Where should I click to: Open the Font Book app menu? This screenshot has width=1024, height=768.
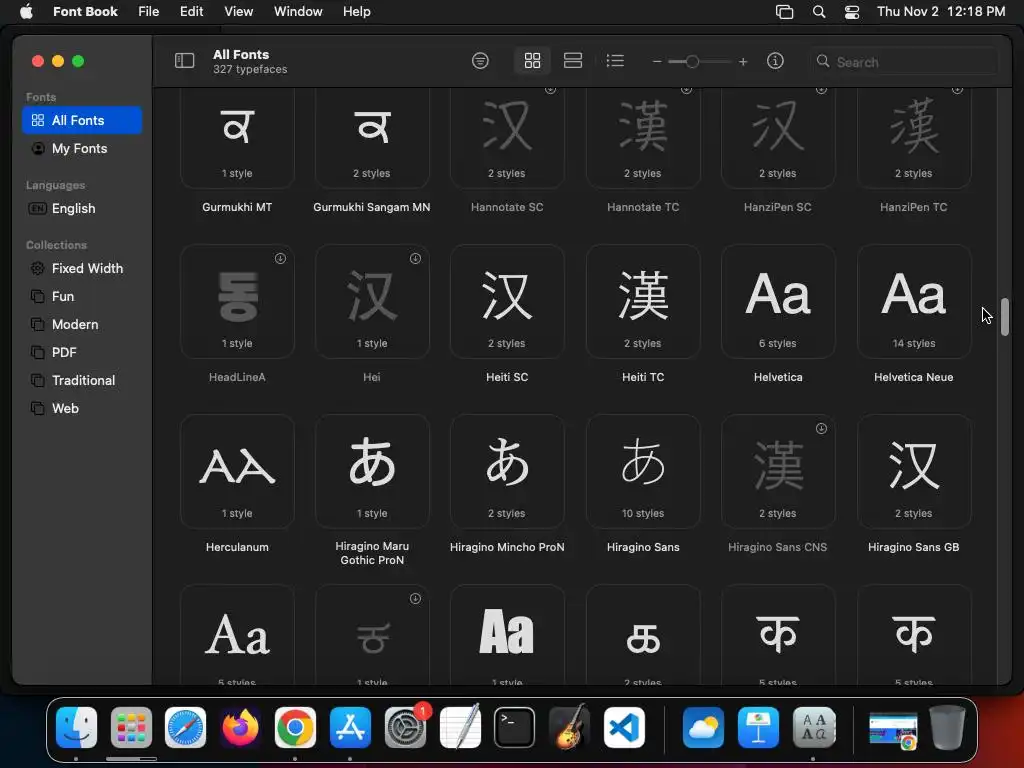click(85, 11)
